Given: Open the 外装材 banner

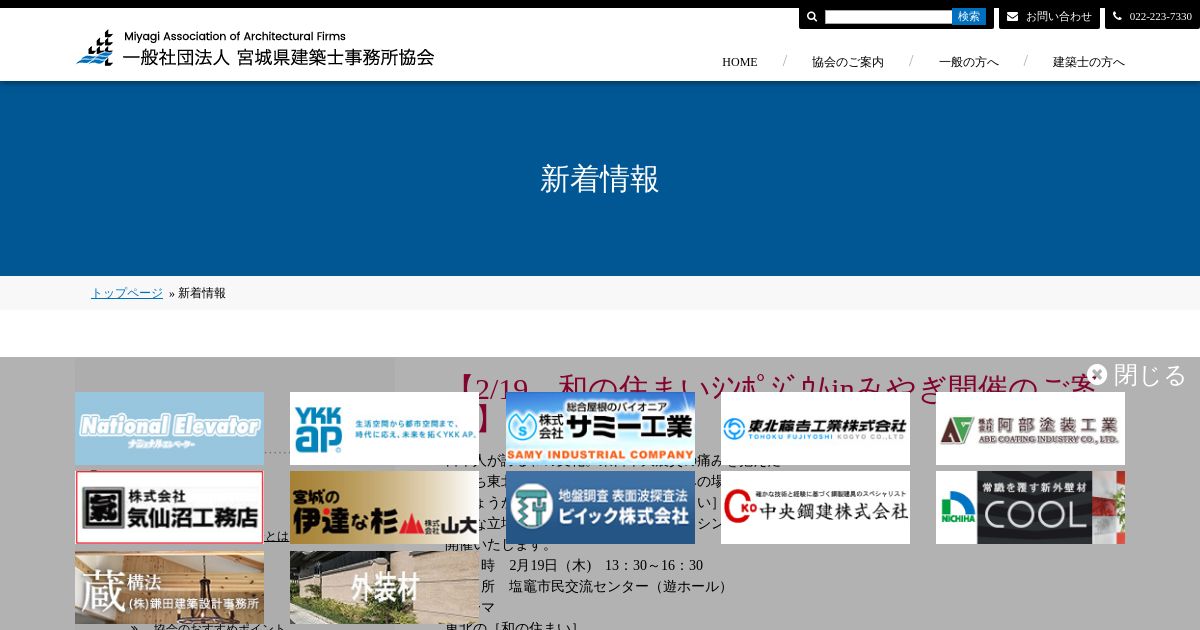Looking at the screenshot, I should 384,587.
